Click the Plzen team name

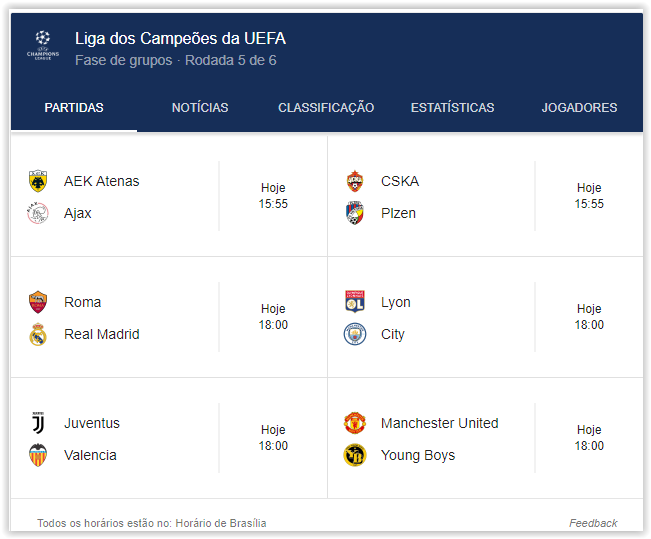click(x=398, y=213)
